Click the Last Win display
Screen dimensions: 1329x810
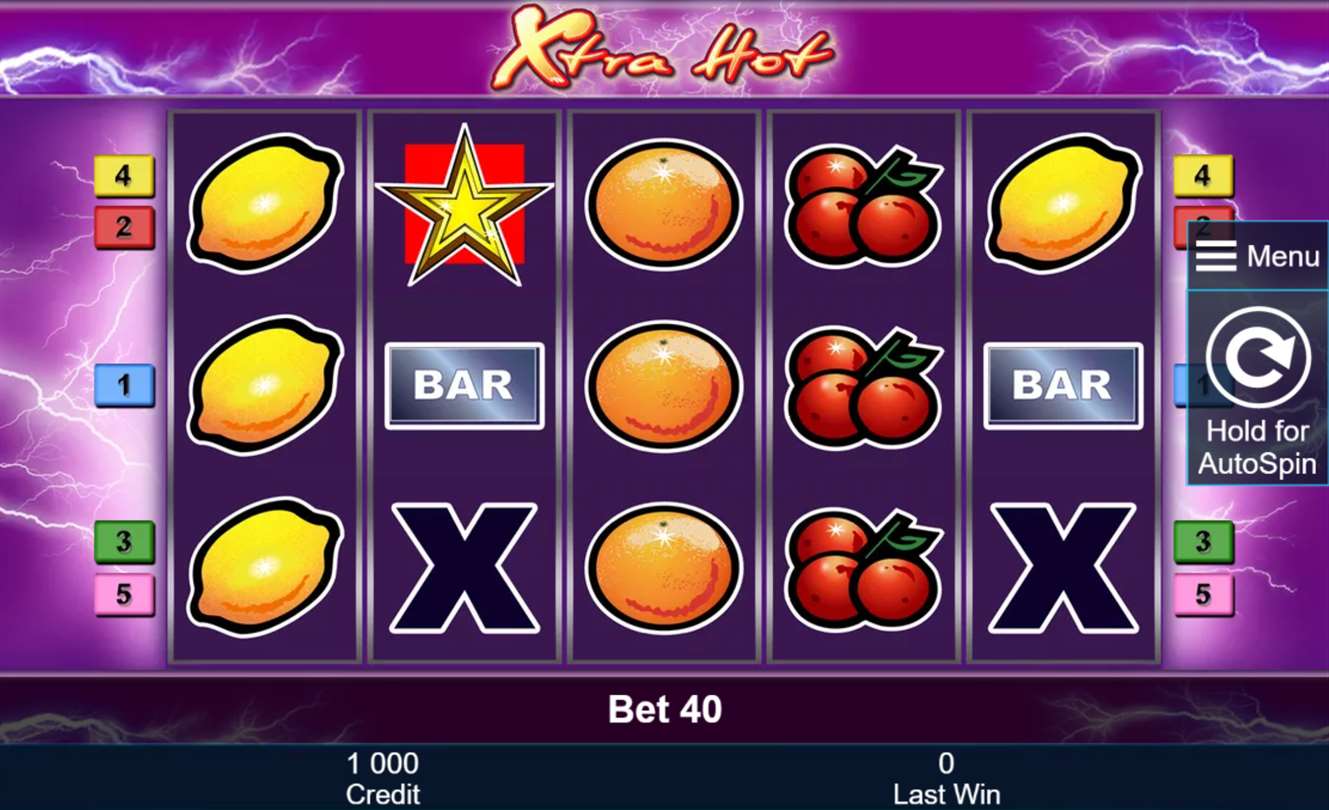tap(946, 779)
